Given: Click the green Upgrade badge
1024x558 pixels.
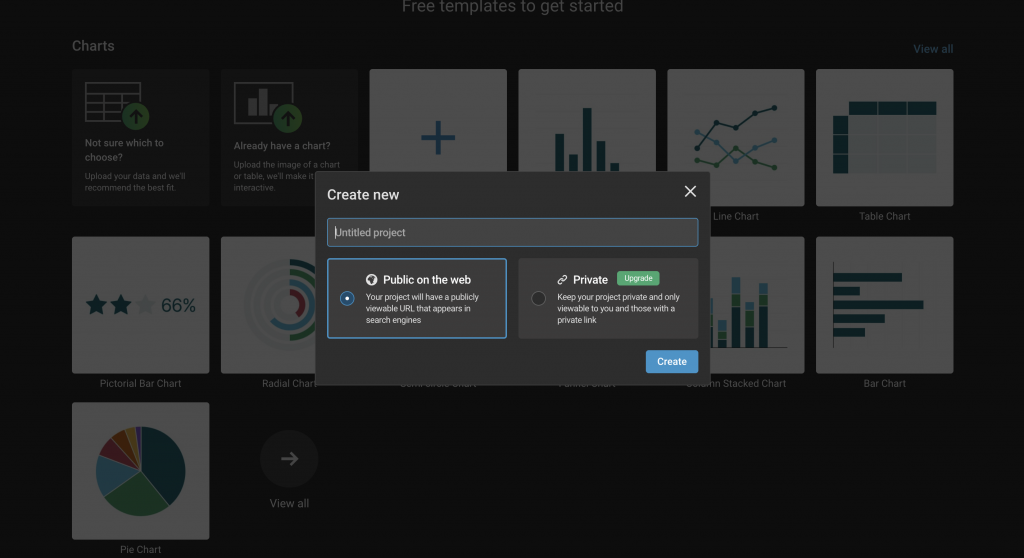Looking at the screenshot, I should tap(638, 278).
